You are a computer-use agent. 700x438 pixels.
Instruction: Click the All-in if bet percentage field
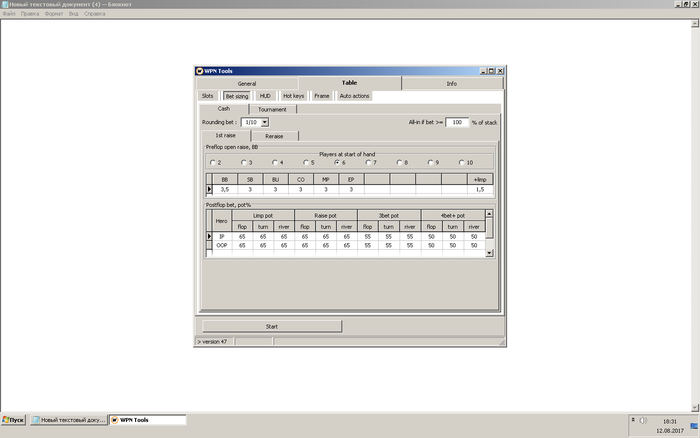tap(457, 122)
